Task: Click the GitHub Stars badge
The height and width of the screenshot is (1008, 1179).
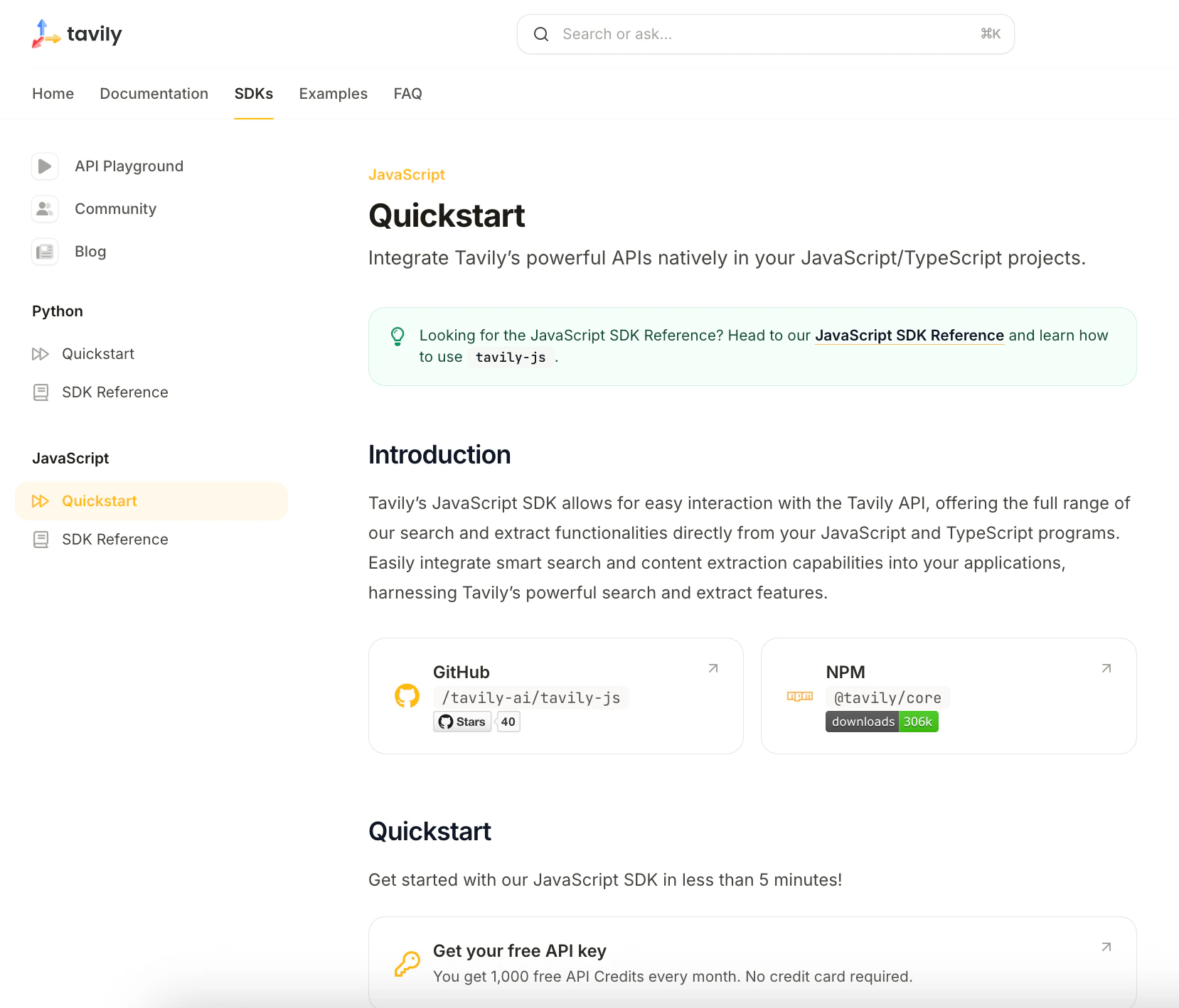Action: pyautogui.click(x=462, y=722)
